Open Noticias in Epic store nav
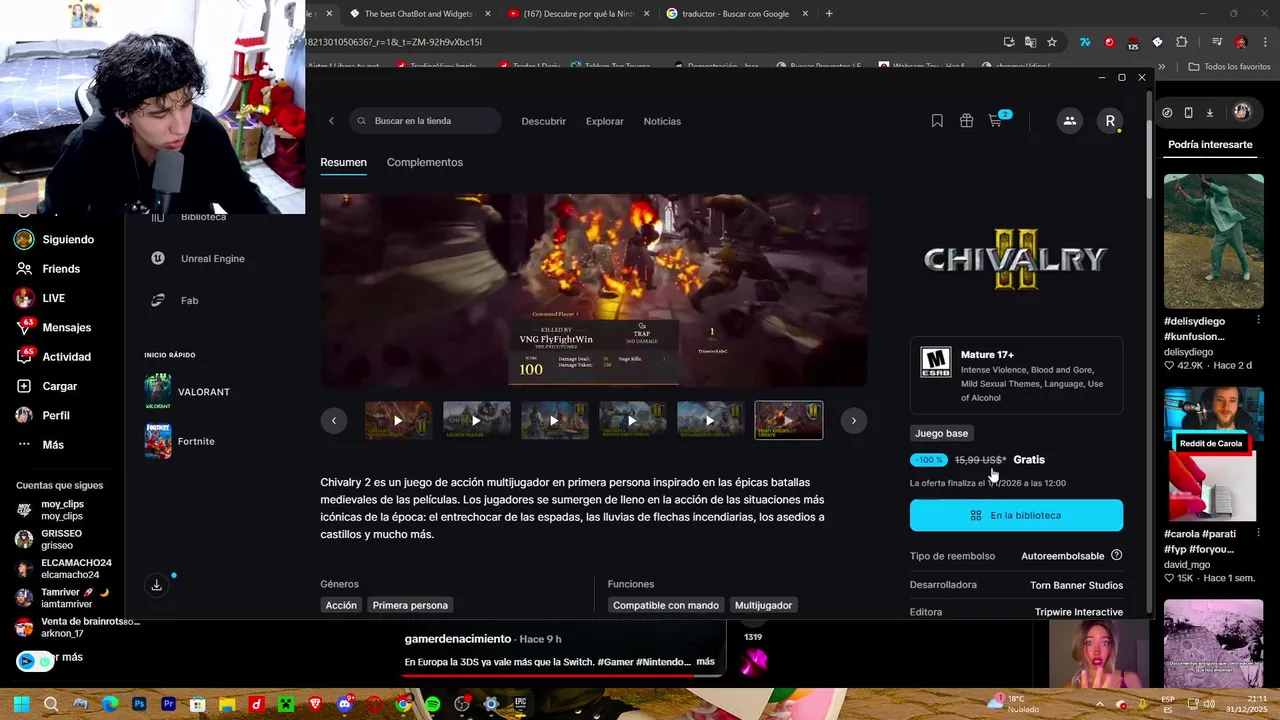 click(662, 121)
